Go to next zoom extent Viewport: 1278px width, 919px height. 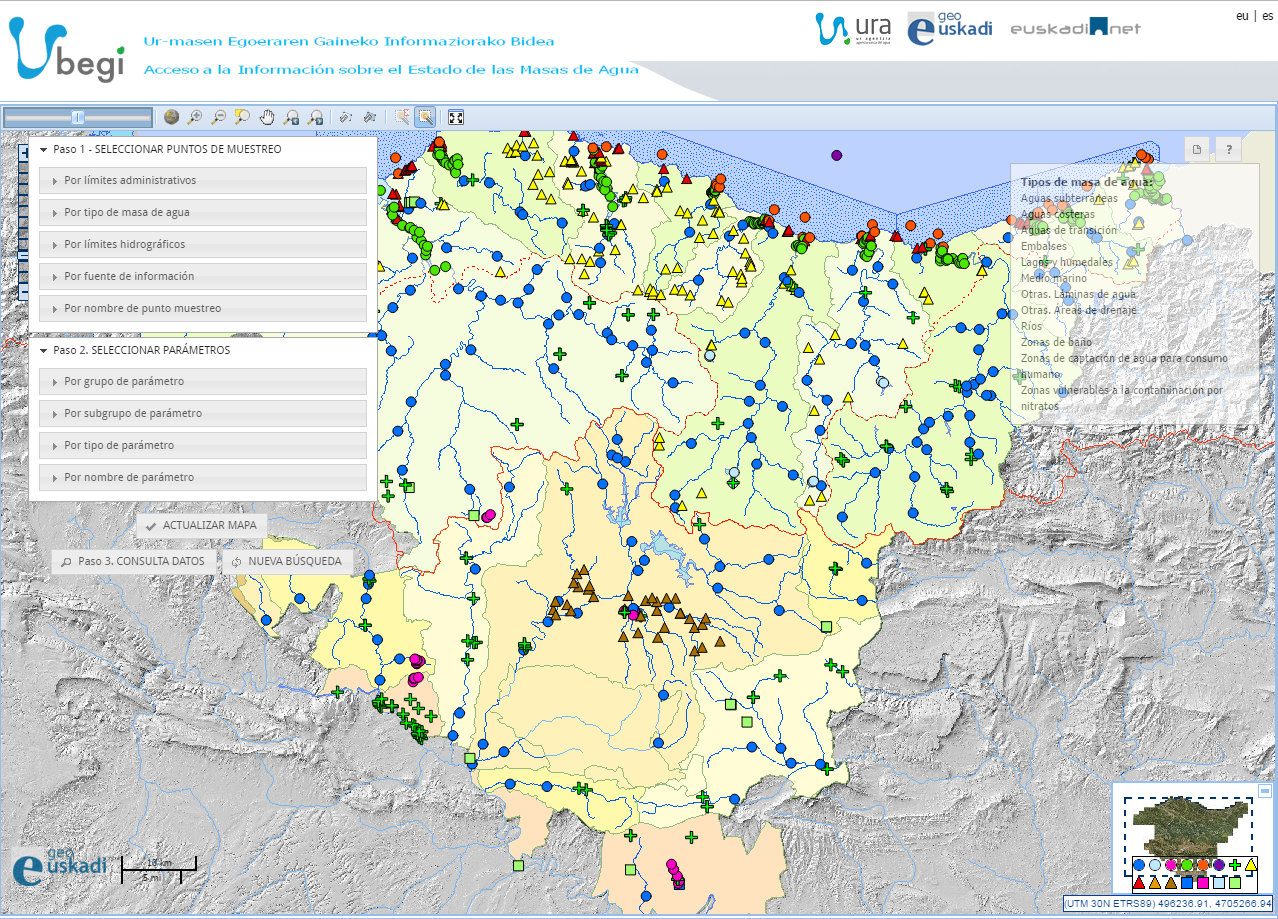(315, 117)
